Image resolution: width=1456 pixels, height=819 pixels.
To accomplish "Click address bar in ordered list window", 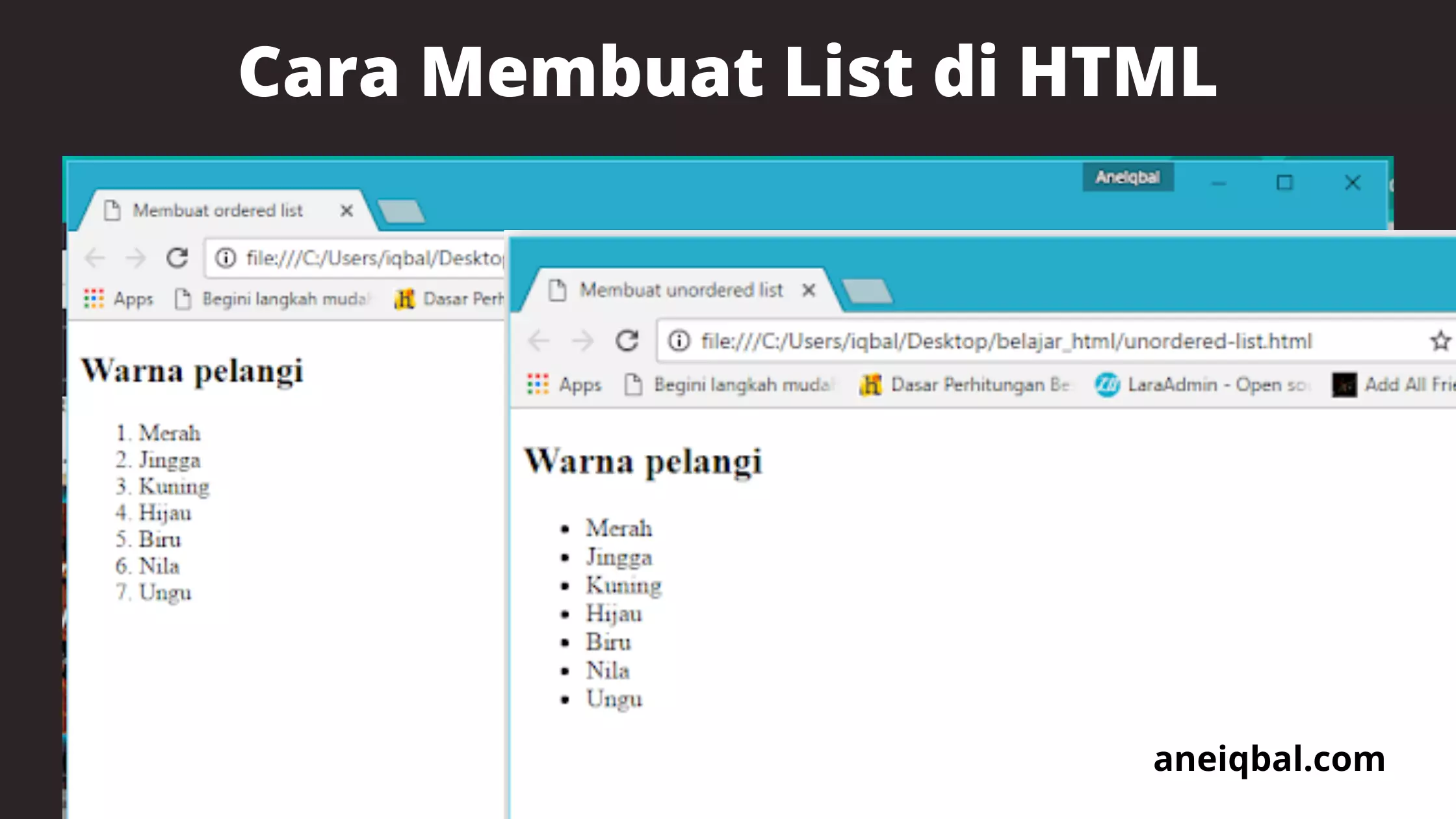I will pos(355,258).
